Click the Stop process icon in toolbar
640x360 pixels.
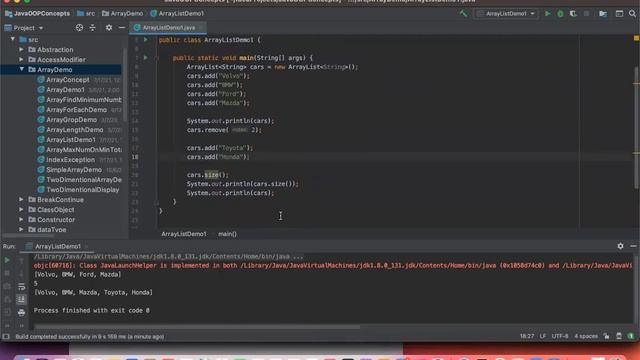pos(587,13)
